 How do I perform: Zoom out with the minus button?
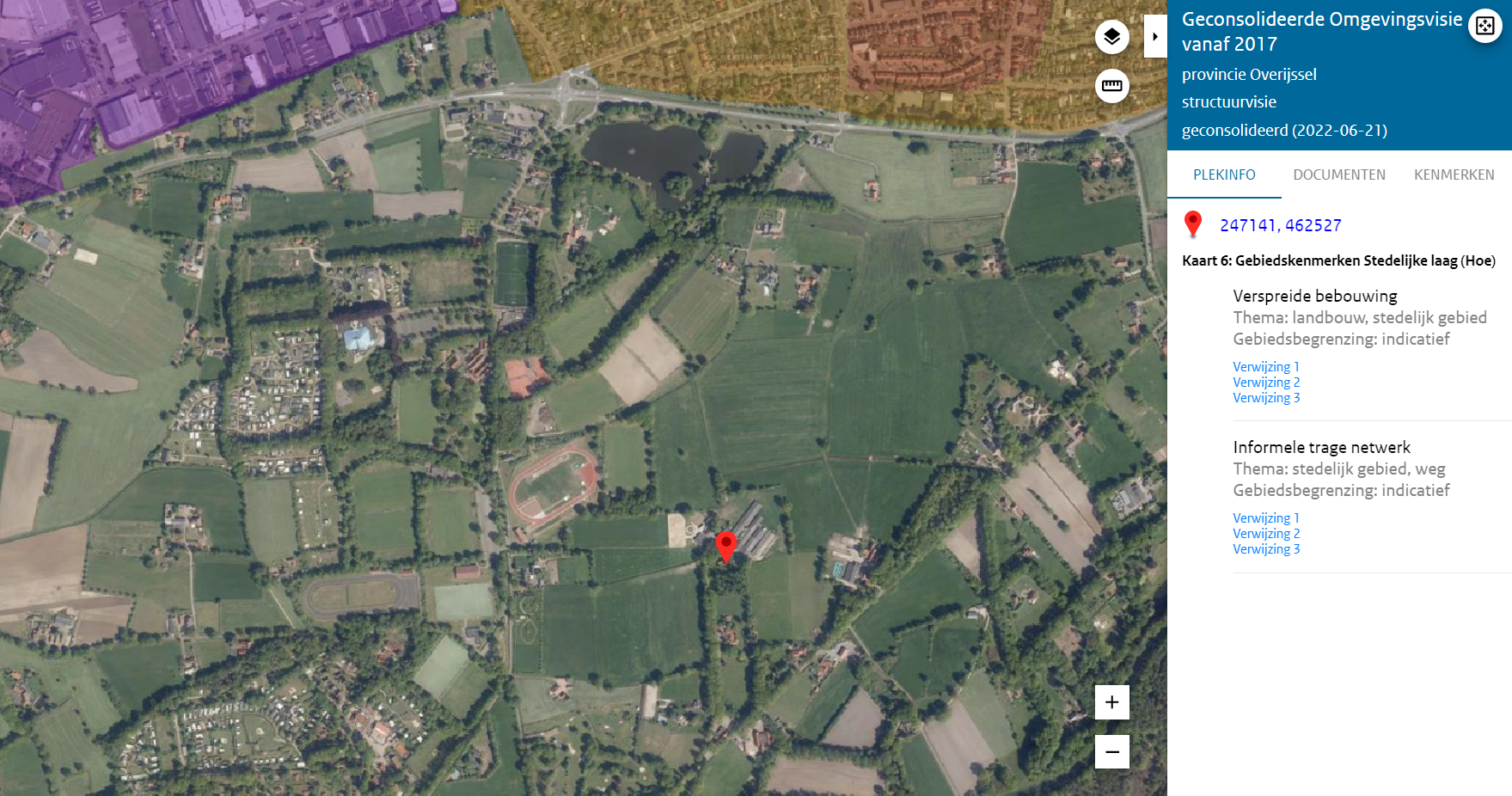click(1111, 752)
